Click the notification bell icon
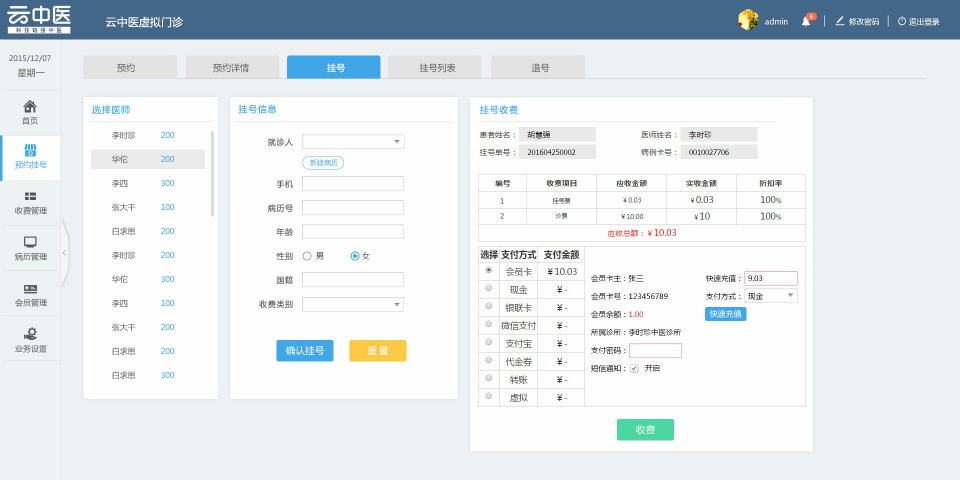Screen dimensions: 960x480 806,21
